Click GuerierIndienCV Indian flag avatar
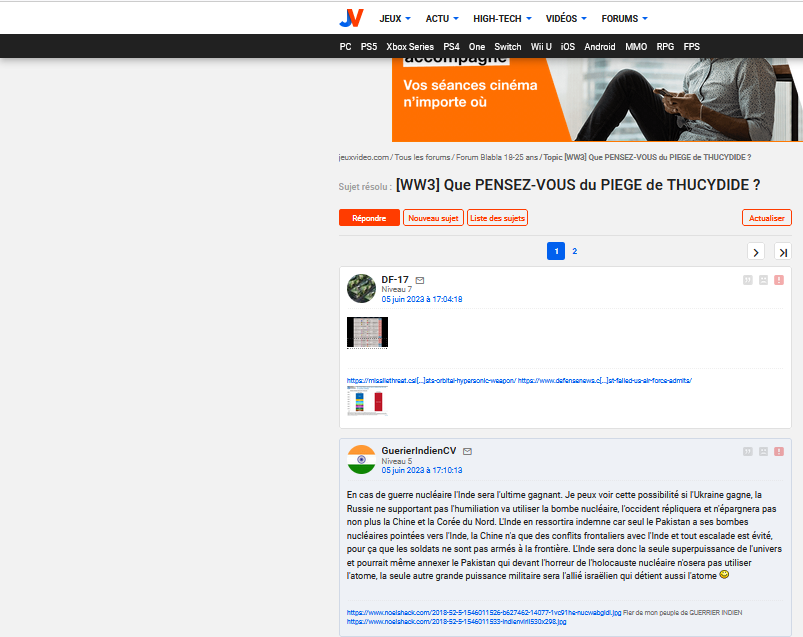Screen dimensions: 803x637 pos(361,459)
